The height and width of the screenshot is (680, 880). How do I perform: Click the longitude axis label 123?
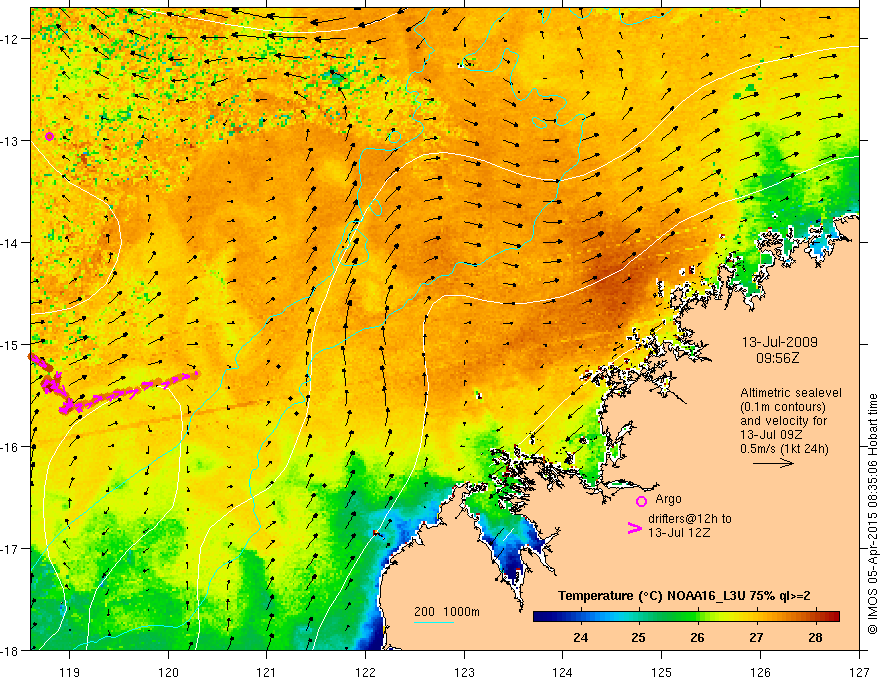click(465, 672)
